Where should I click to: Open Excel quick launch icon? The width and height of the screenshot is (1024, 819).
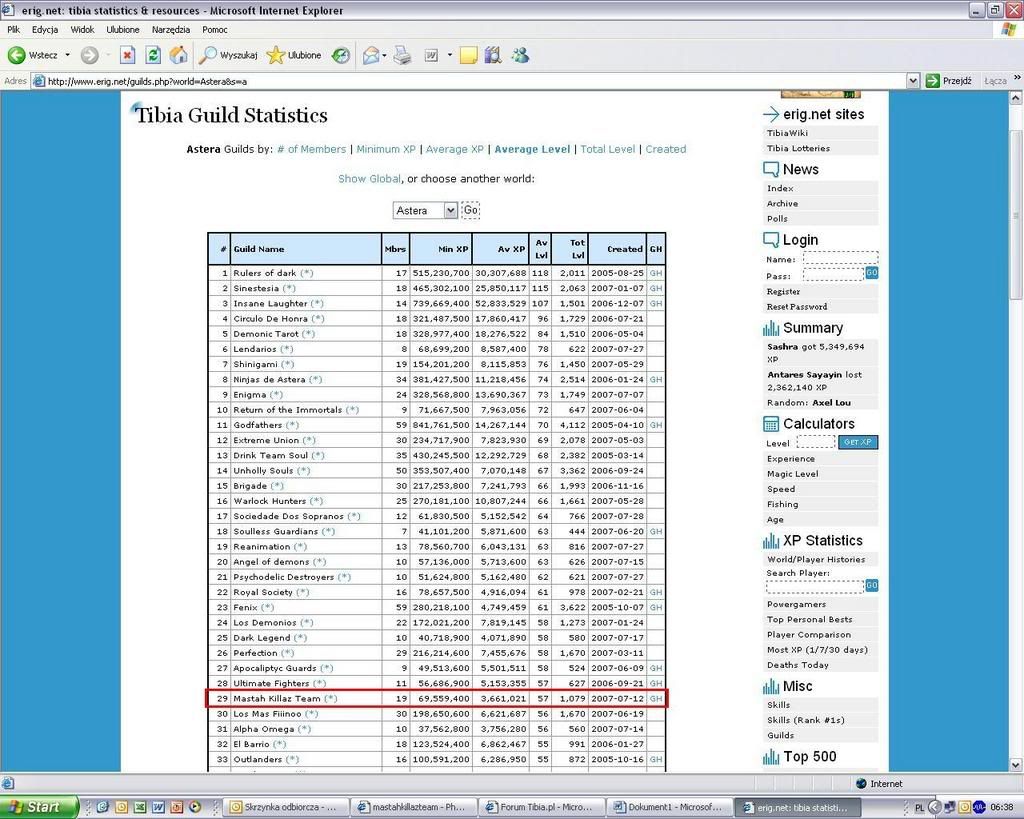click(x=139, y=807)
